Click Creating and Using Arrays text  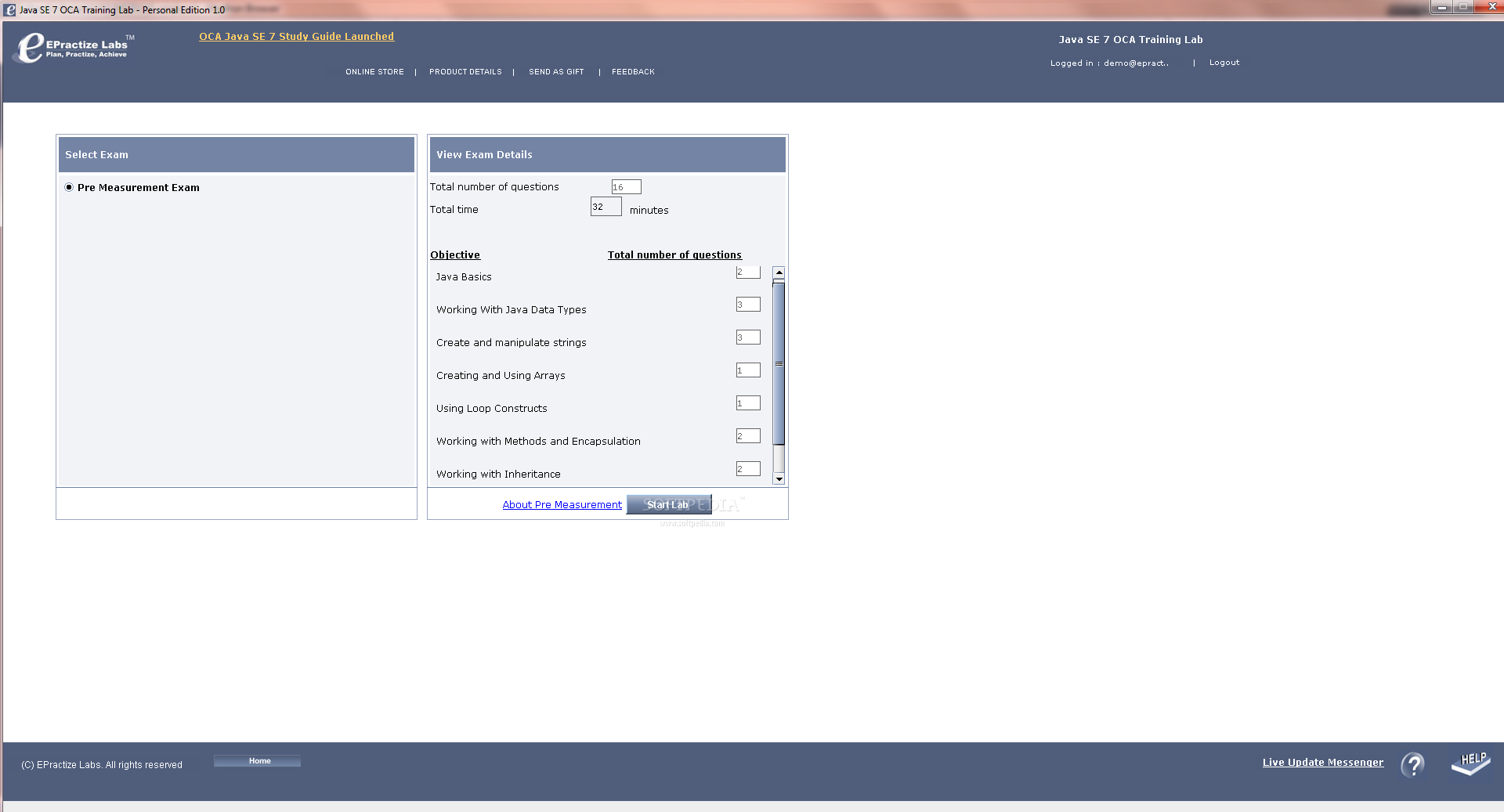point(501,376)
